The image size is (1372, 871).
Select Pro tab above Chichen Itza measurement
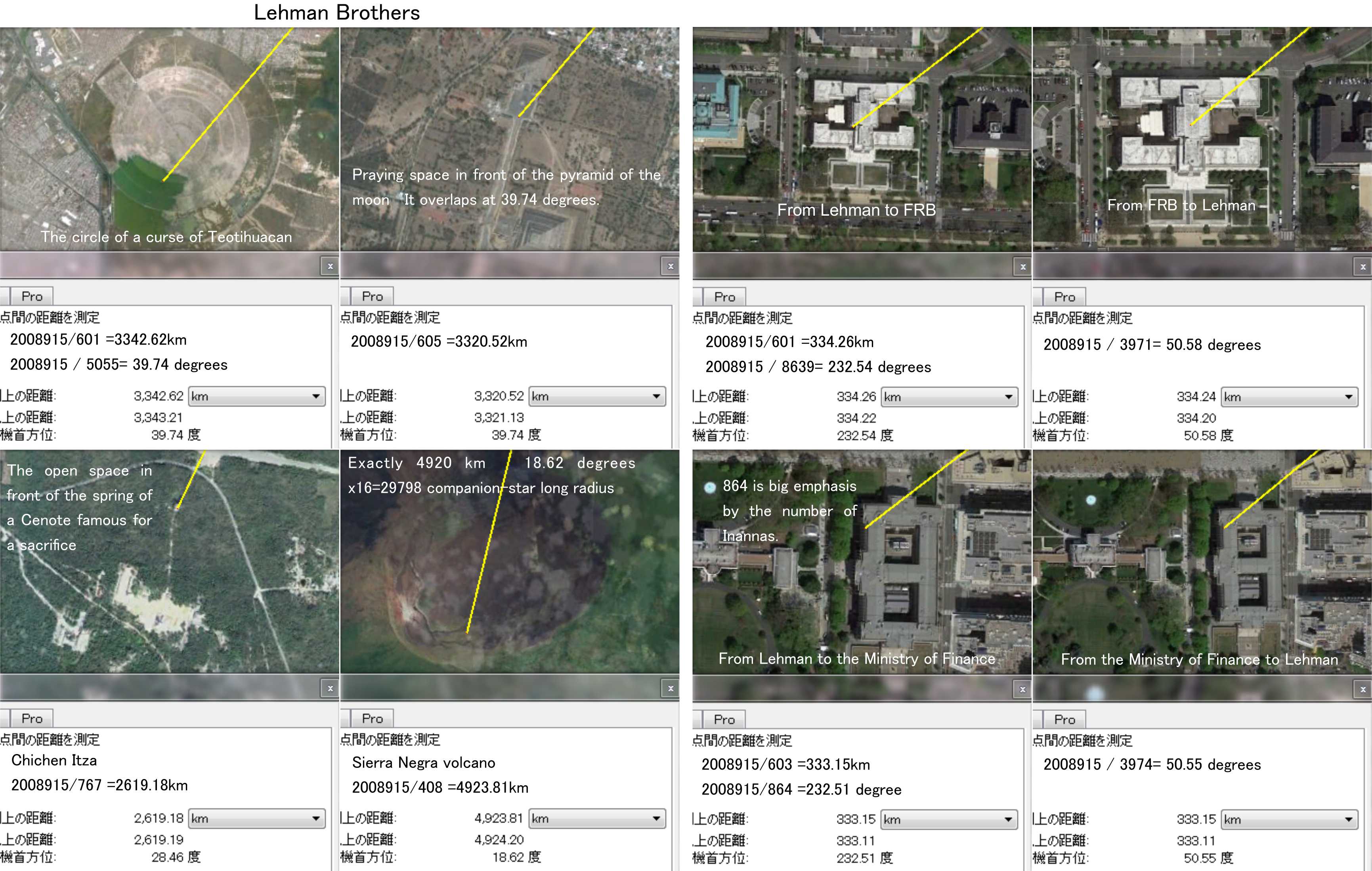click(x=32, y=719)
